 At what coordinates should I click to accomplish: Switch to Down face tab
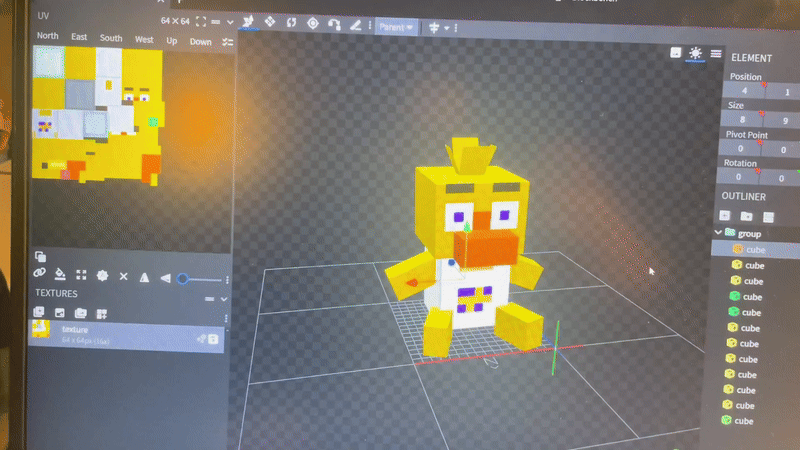(x=201, y=42)
